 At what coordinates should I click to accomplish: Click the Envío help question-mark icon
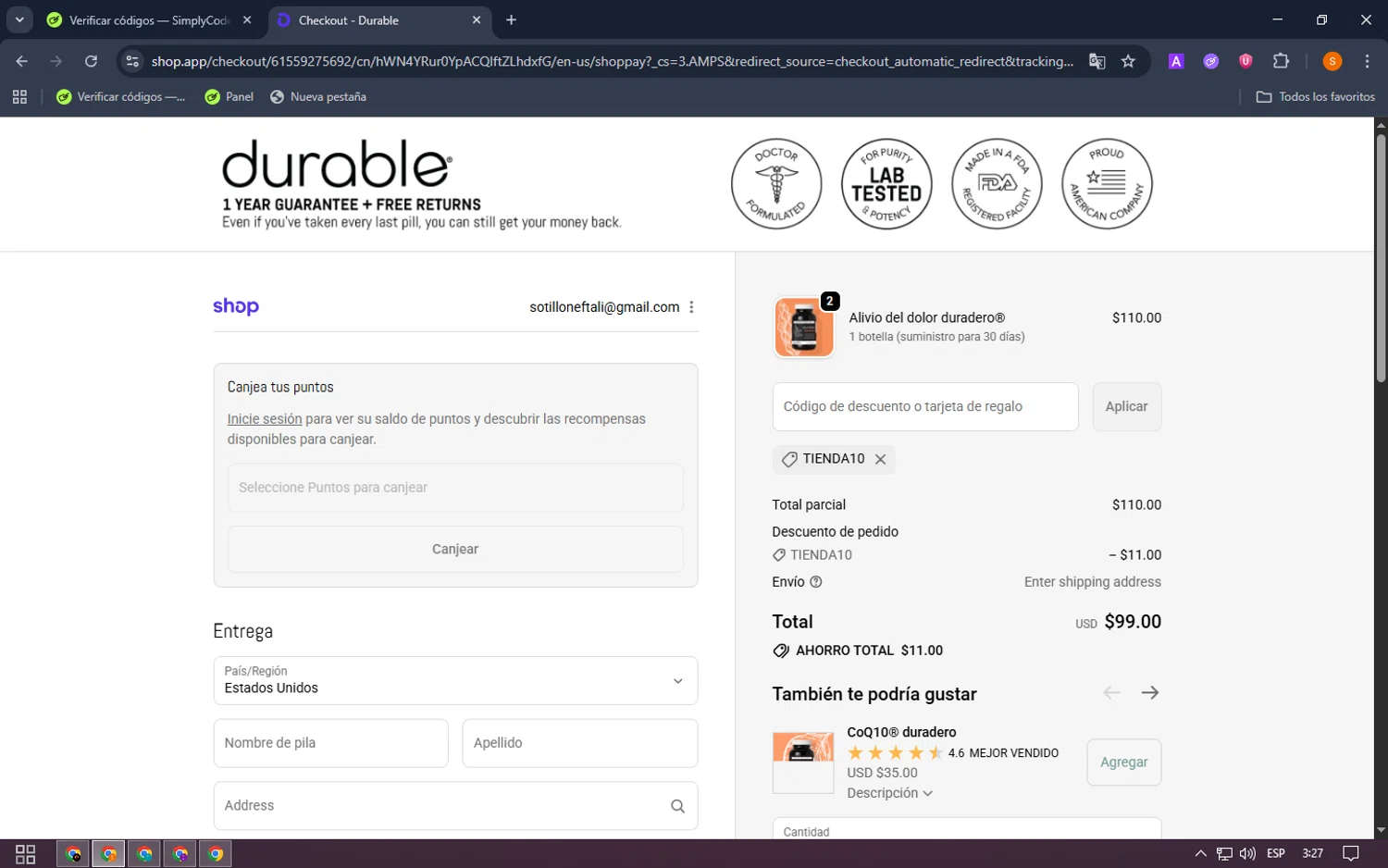[x=815, y=582]
